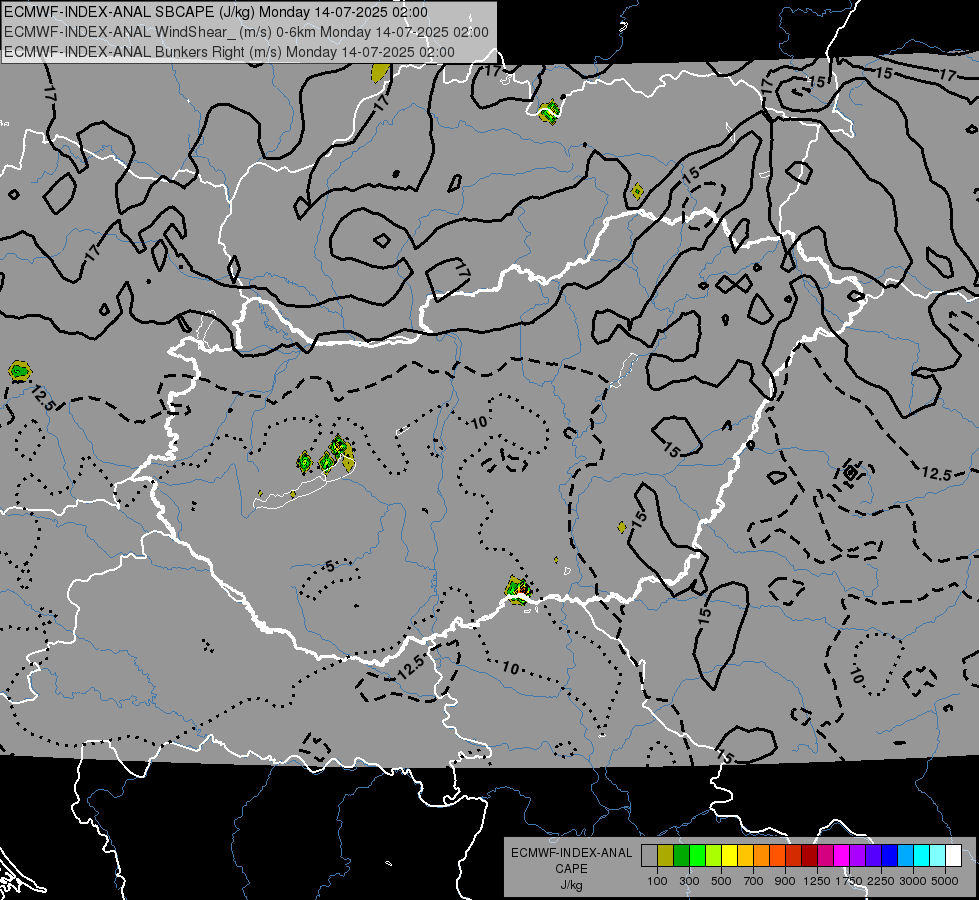Click the legend label 700
Image resolution: width=979 pixels, height=900 pixels.
tap(754, 881)
